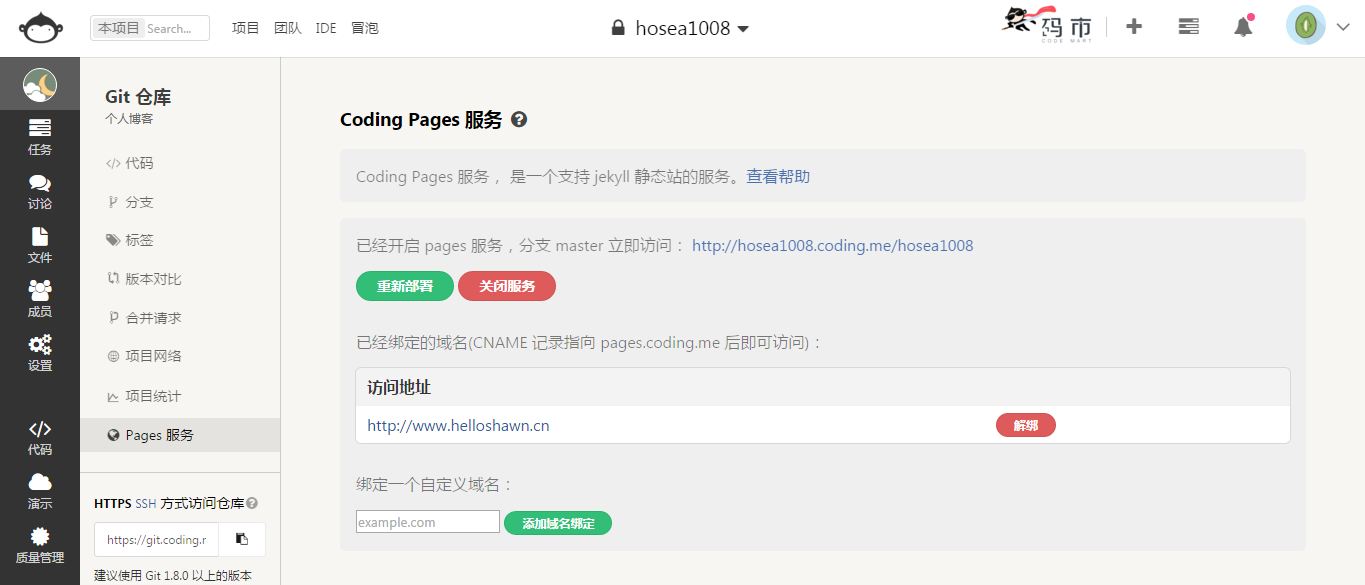The width and height of the screenshot is (1365, 585).
Task: Open Files (文件) in the sidebar
Action: pyautogui.click(x=40, y=245)
